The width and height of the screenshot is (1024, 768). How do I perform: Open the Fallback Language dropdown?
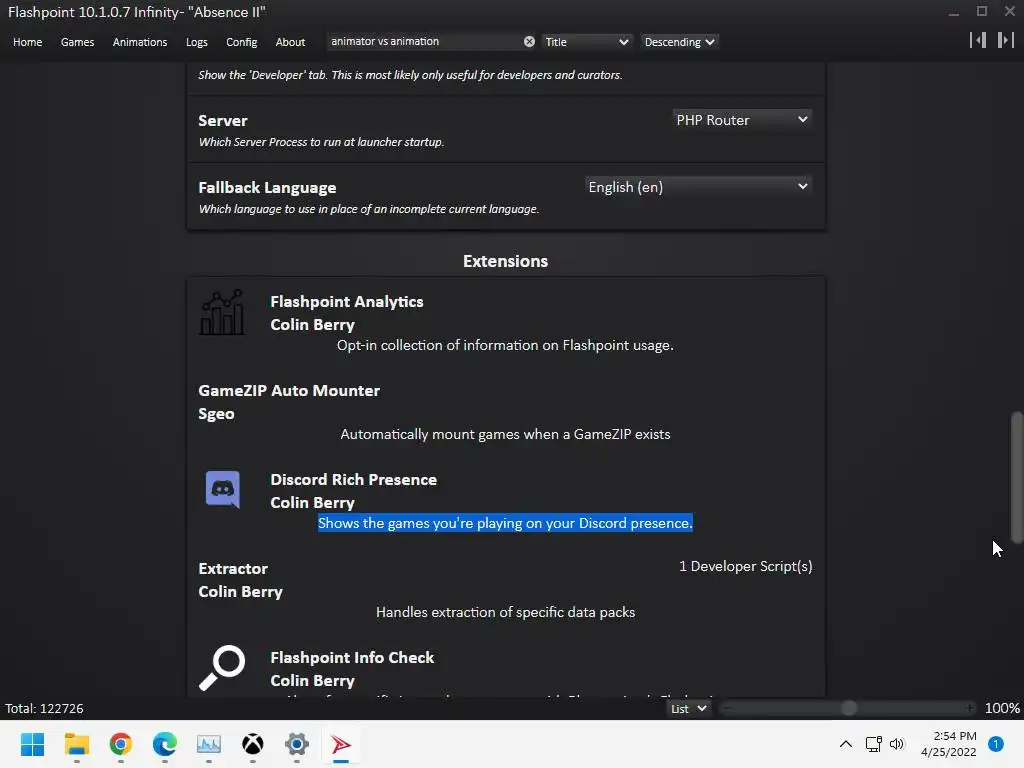pyautogui.click(x=698, y=187)
